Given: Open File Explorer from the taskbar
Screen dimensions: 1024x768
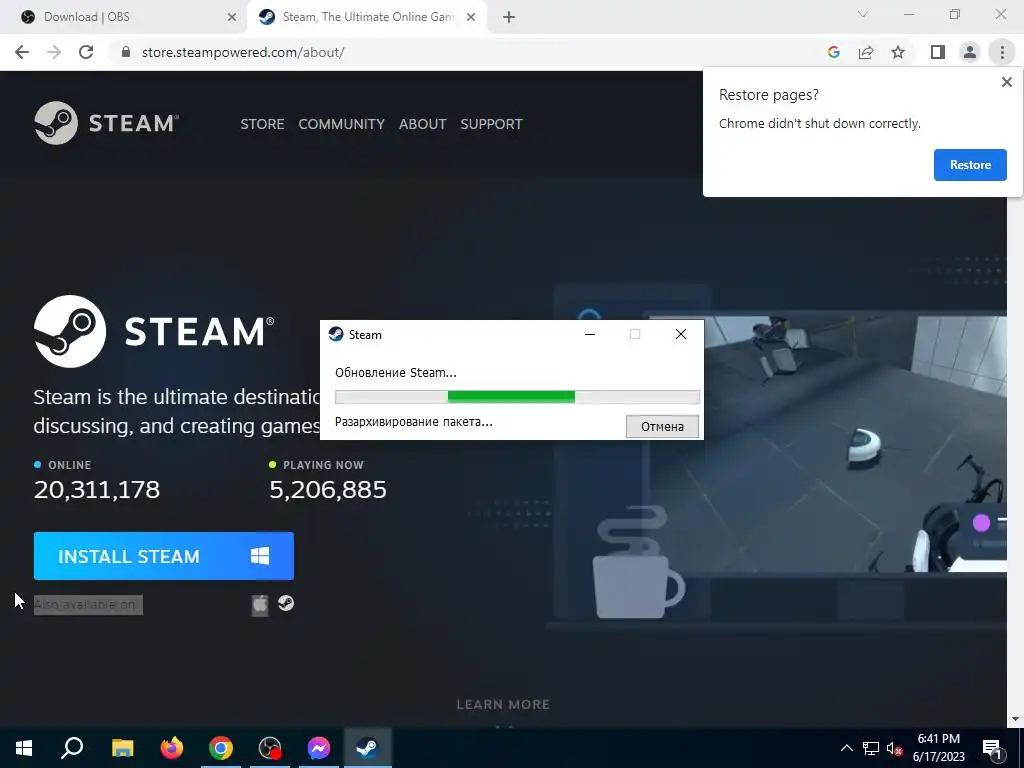Looking at the screenshot, I should 122,748.
